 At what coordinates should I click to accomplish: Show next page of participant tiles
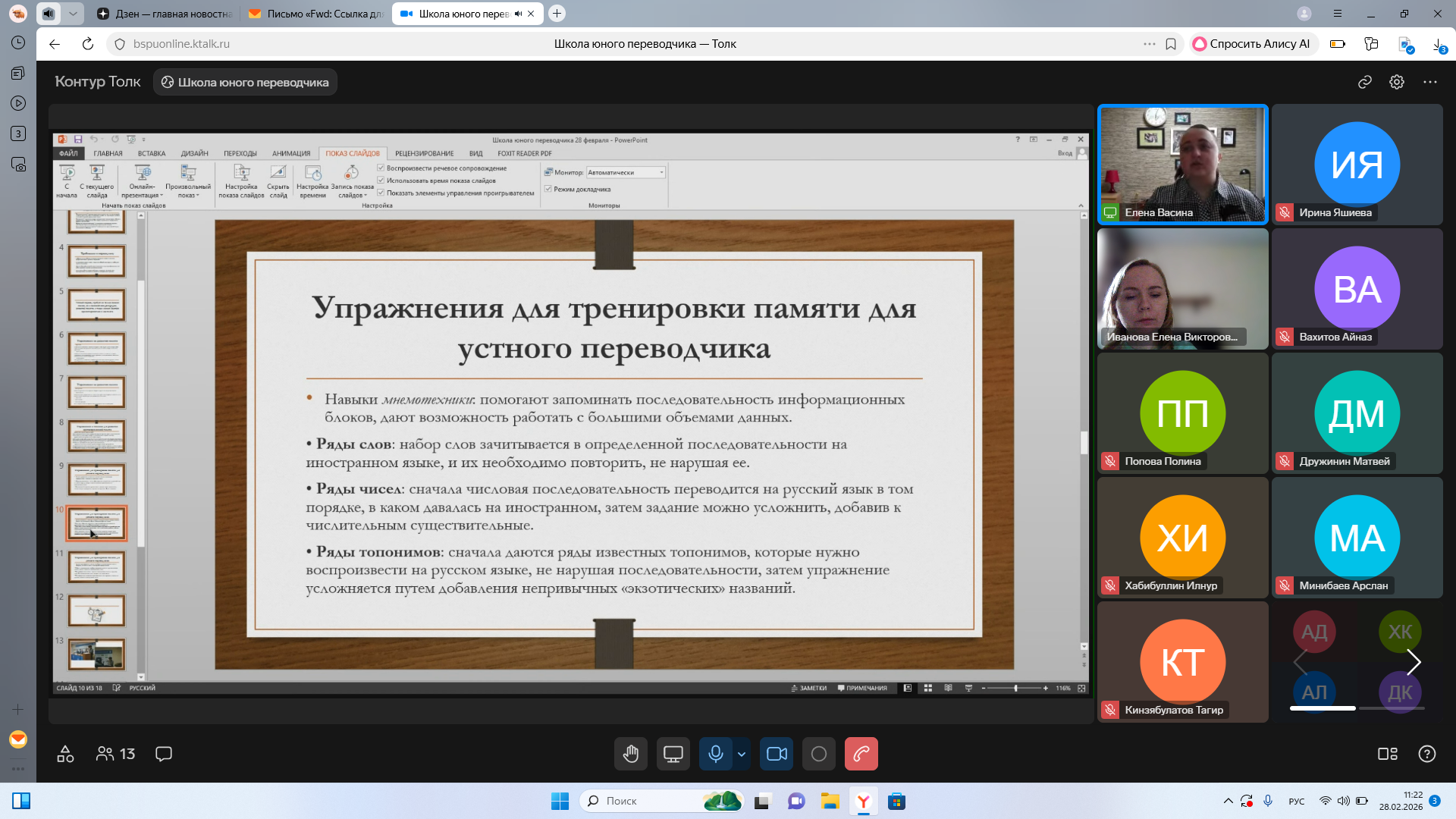pos(1414,662)
